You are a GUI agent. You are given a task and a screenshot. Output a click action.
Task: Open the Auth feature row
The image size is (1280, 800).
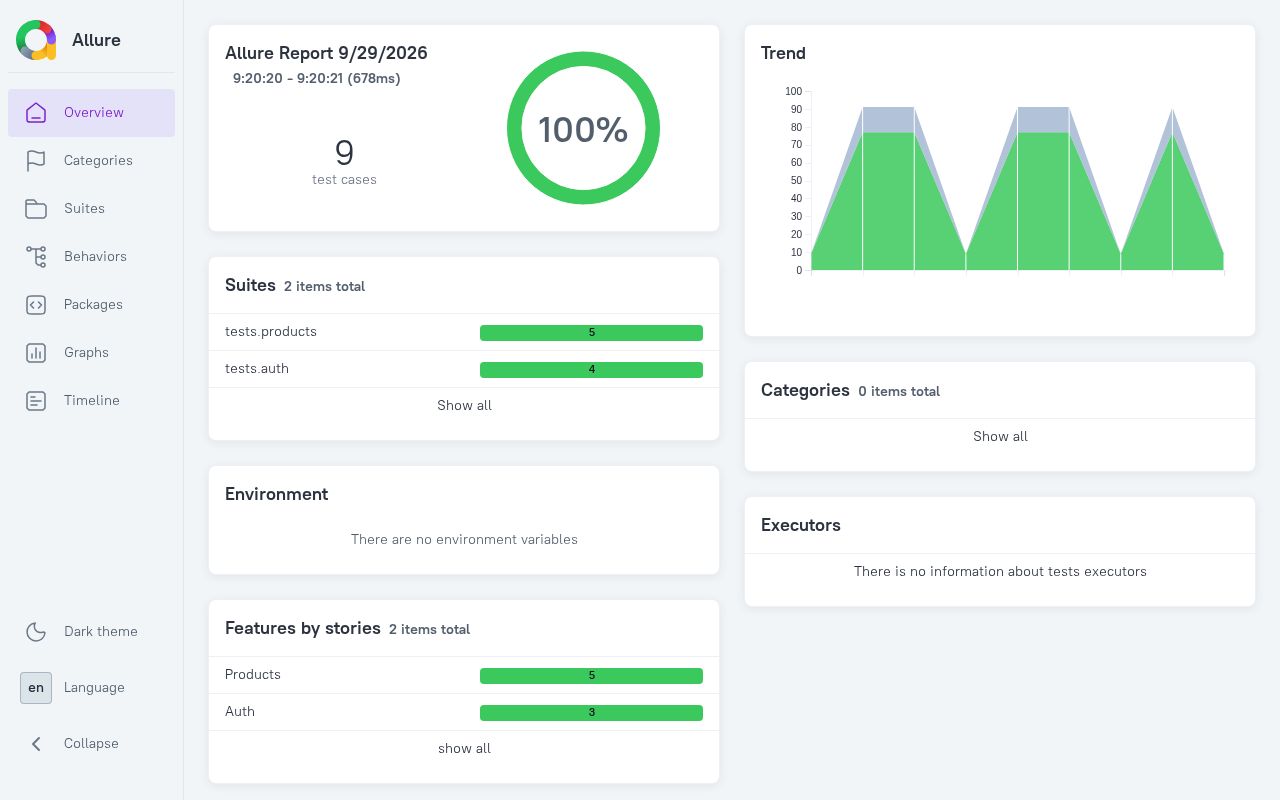464,712
